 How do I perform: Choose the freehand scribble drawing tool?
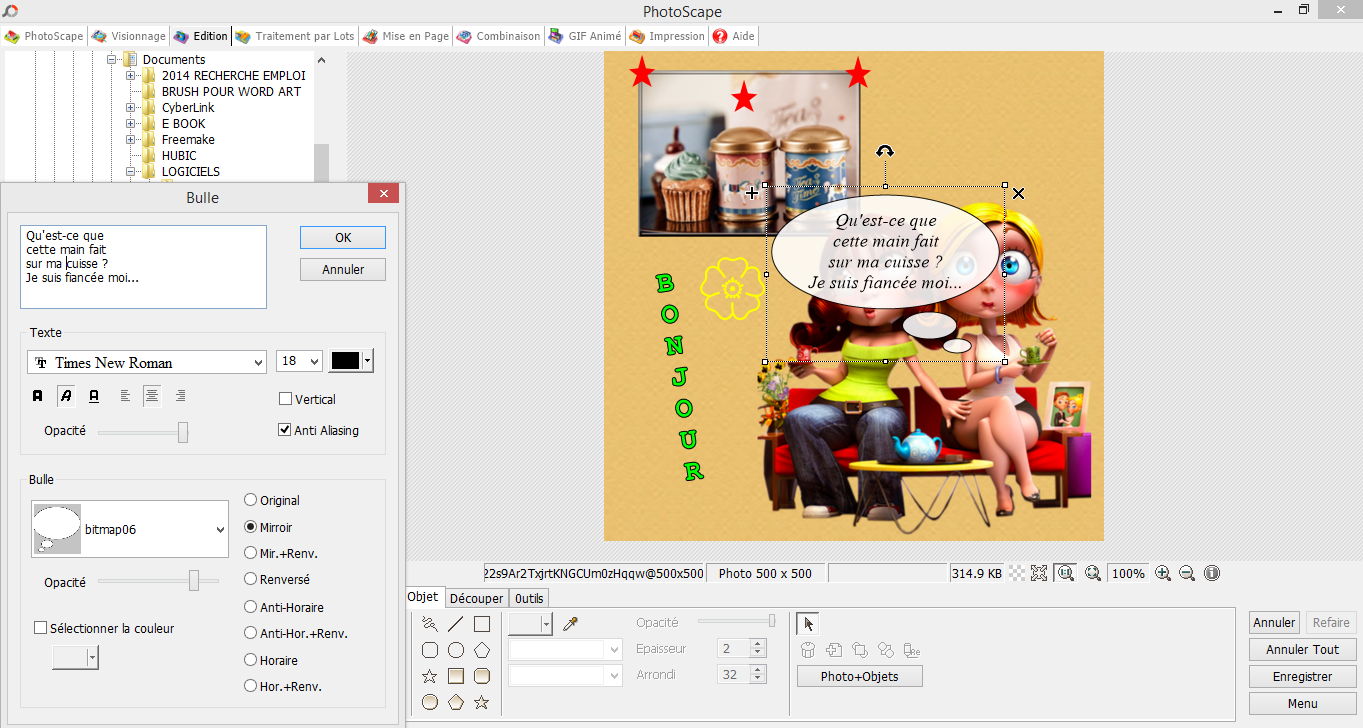pos(430,624)
